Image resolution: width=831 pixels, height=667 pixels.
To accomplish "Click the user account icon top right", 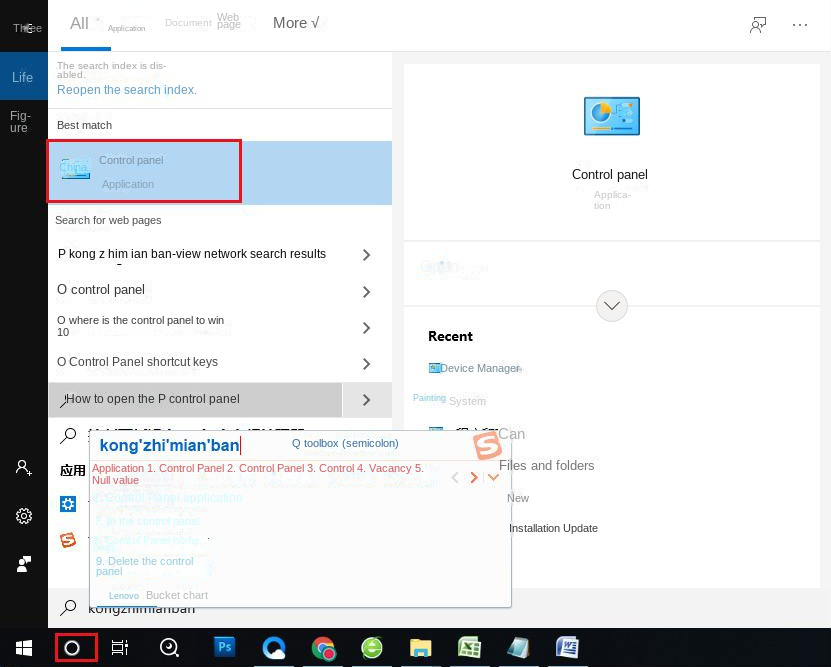I will coord(758,23).
